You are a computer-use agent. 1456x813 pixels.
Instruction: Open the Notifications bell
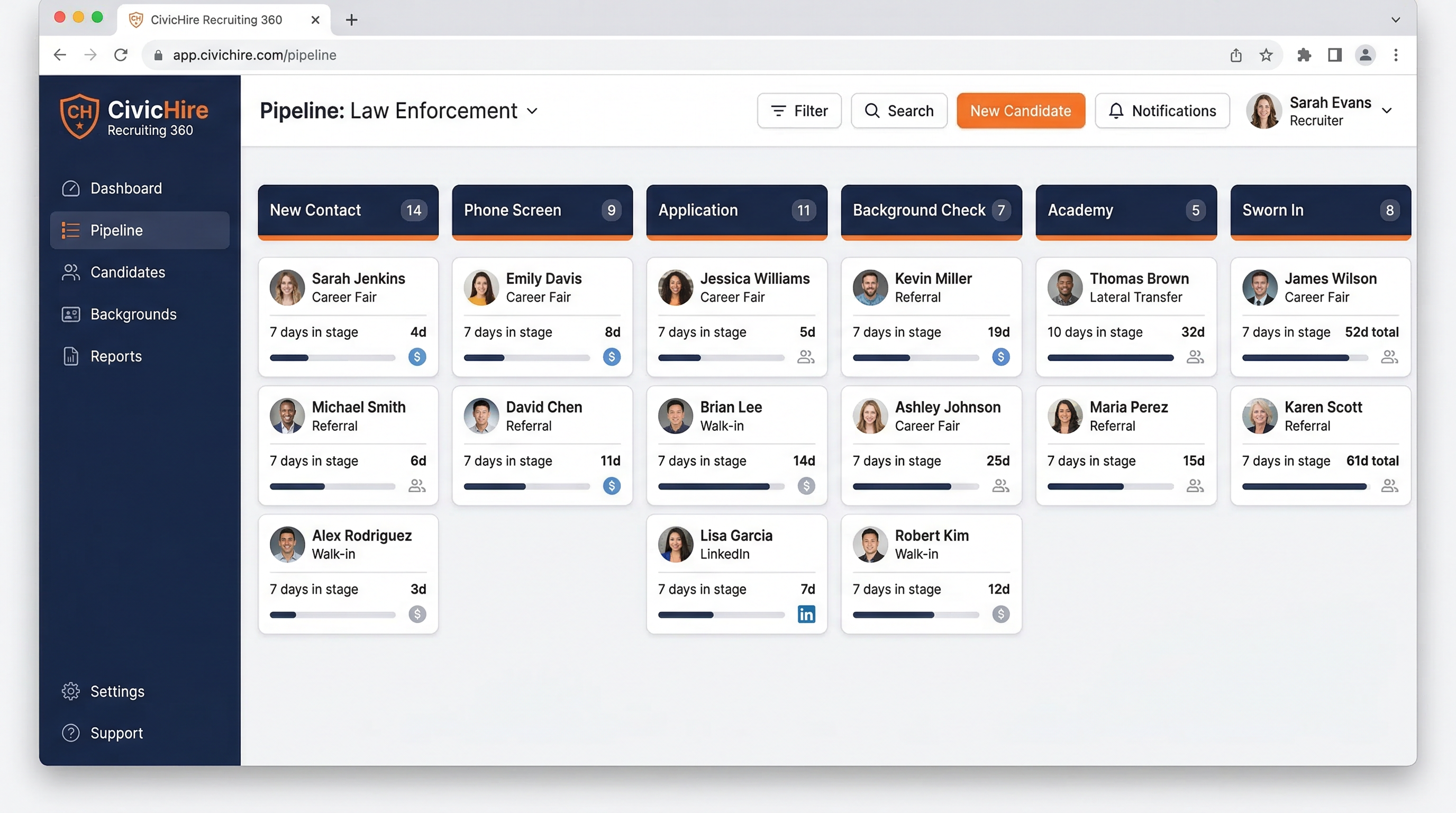[1162, 111]
